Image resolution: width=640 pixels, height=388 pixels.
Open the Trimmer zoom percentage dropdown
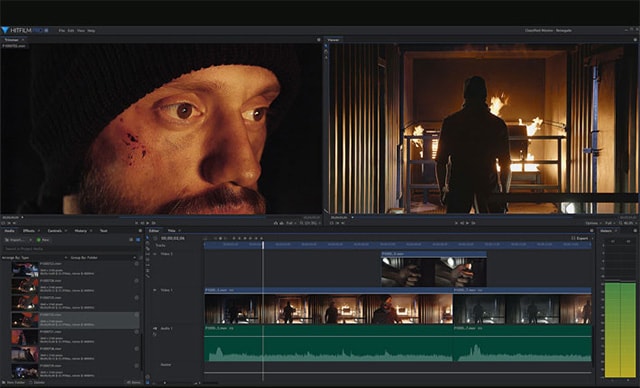(310, 223)
